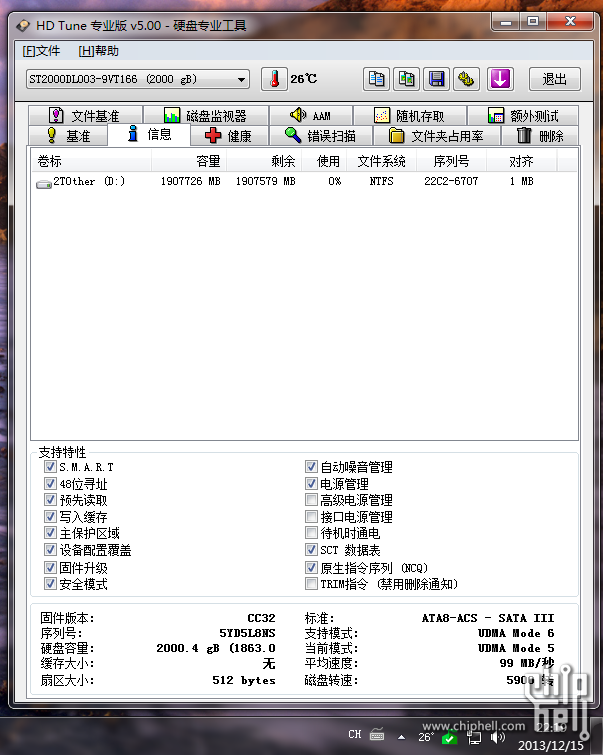Click the thermometer temperature icon

point(274,79)
